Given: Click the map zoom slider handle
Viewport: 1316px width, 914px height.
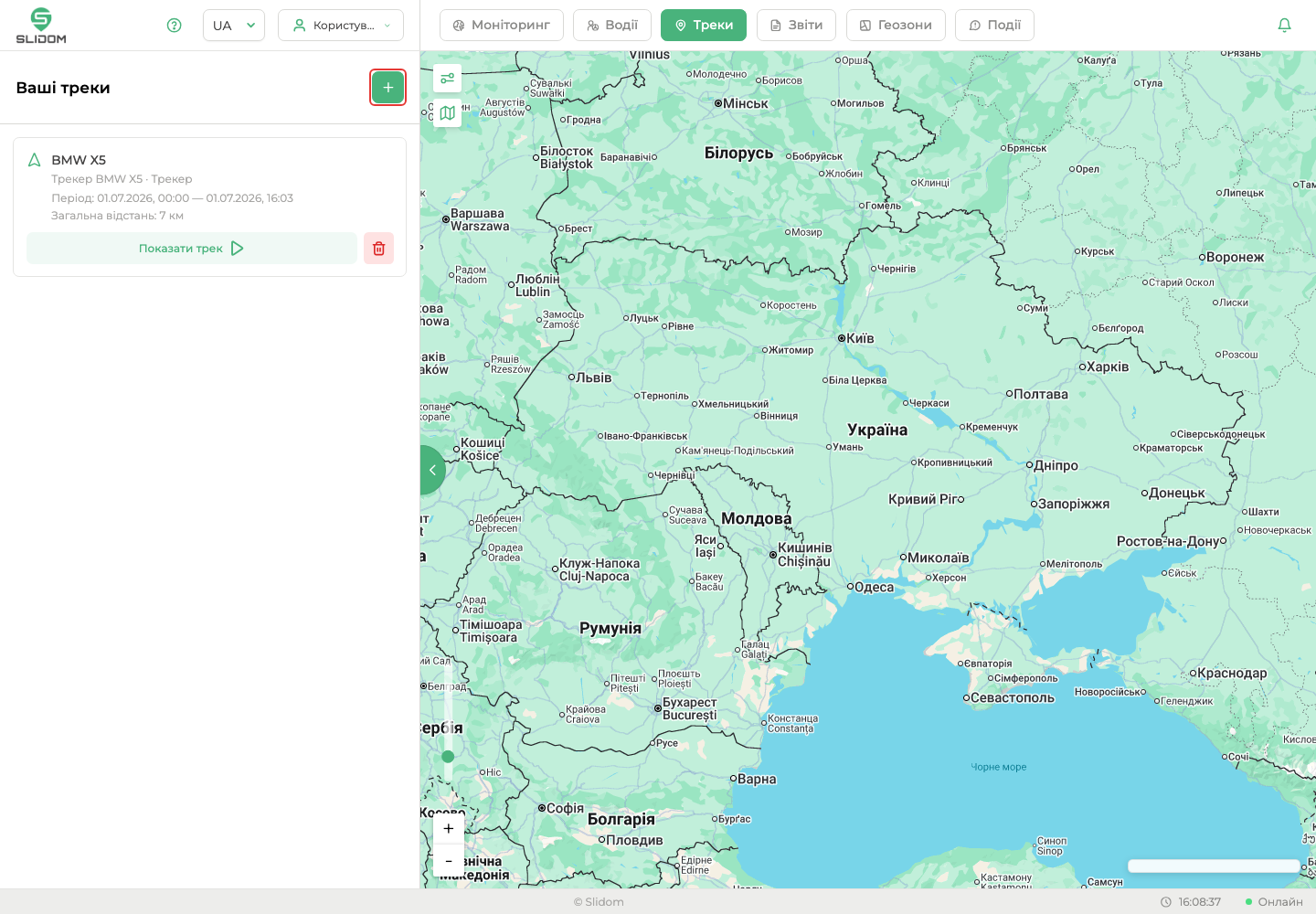Looking at the screenshot, I should (x=448, y=757).
